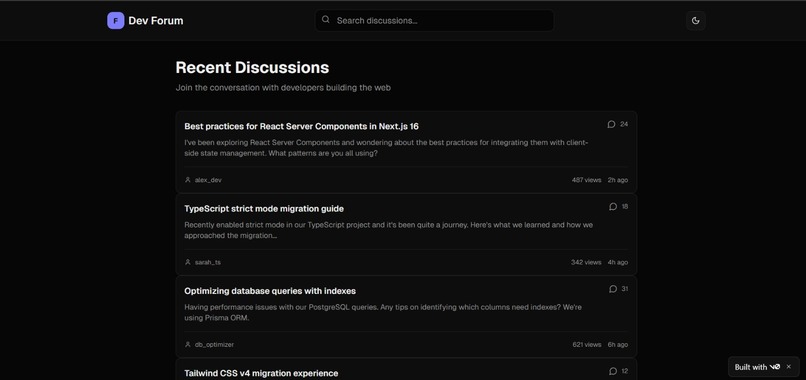This screenshot has width=806, height=380.
Task: Click the 'Built with v0' badge
Action: pos(764,367)
